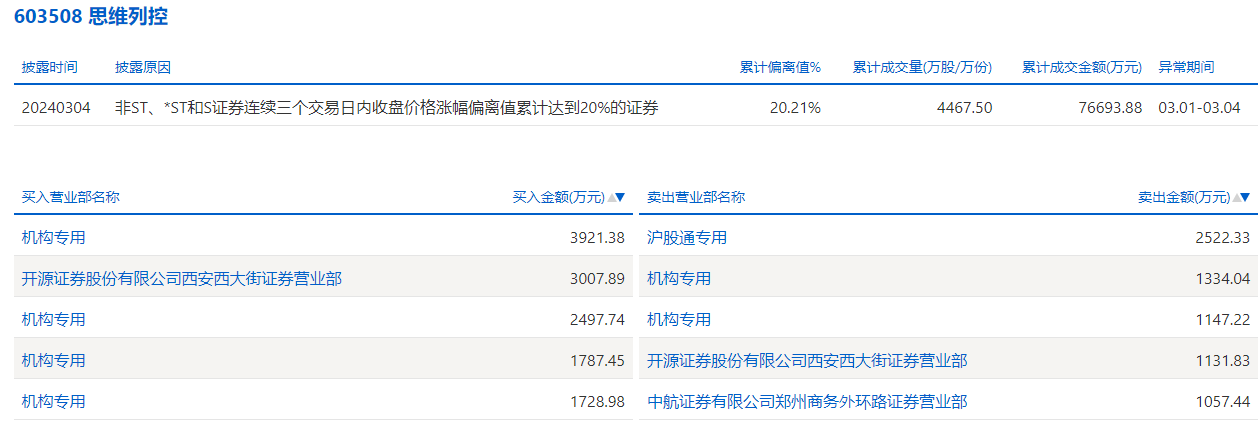Click the 累计偏离值% value 20.21%
Image resolution: width=1260 pixels, height=431 pixels.
(x=795, y=108)
